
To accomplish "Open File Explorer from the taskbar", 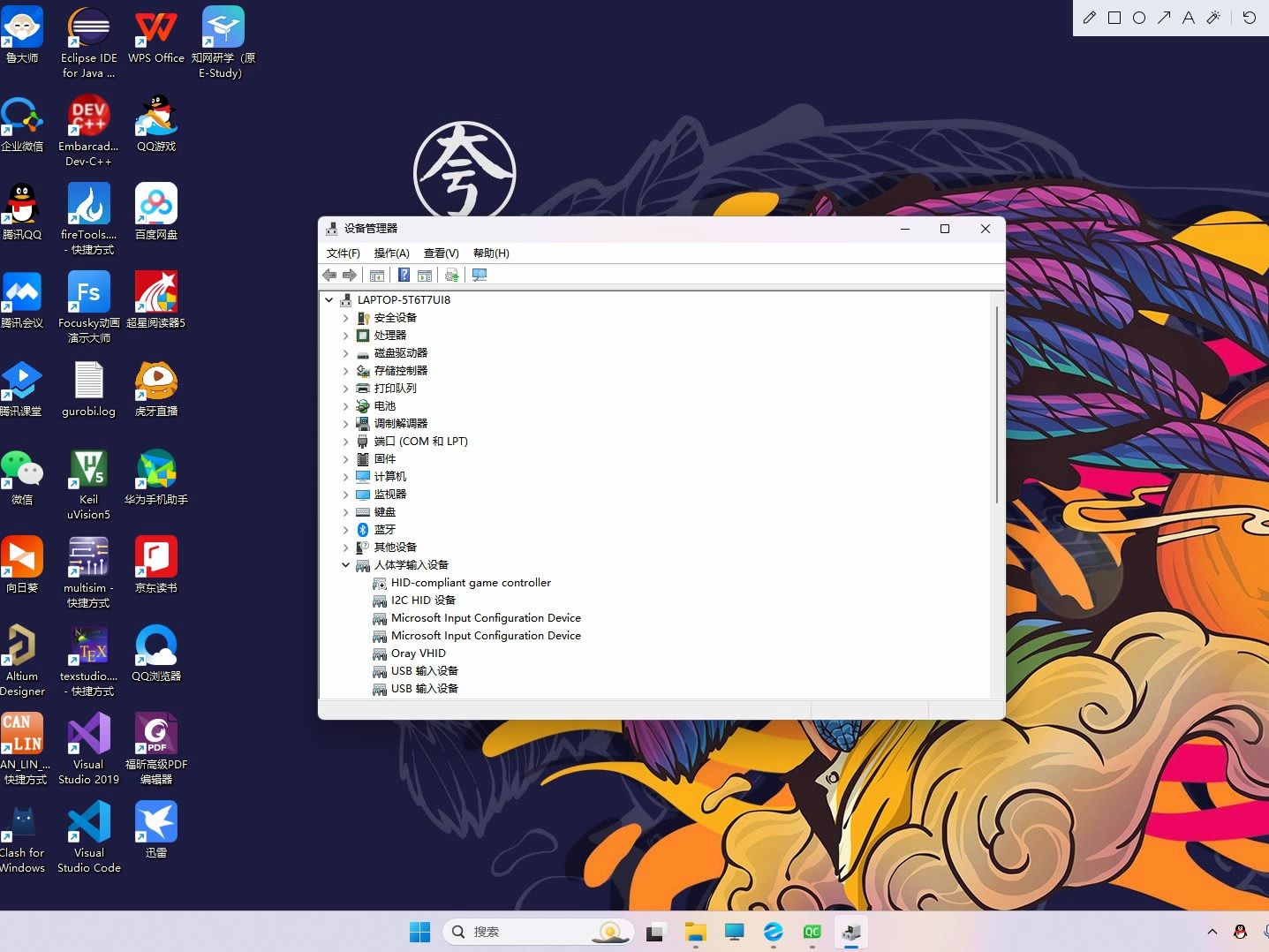I will pyautogui.click(x=696, y=932).
